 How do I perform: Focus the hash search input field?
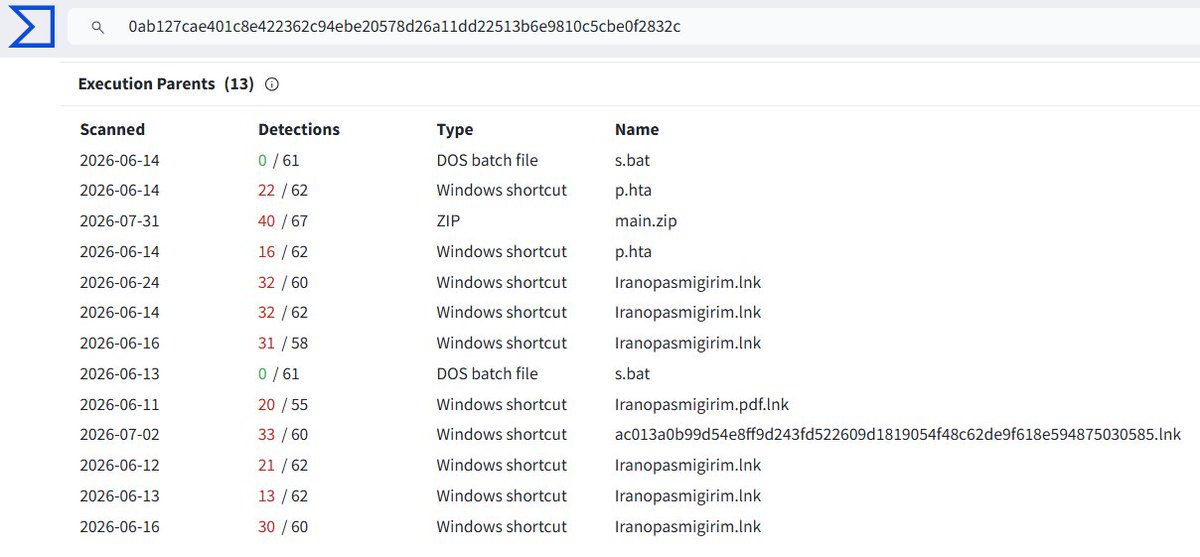pos(634,27)
